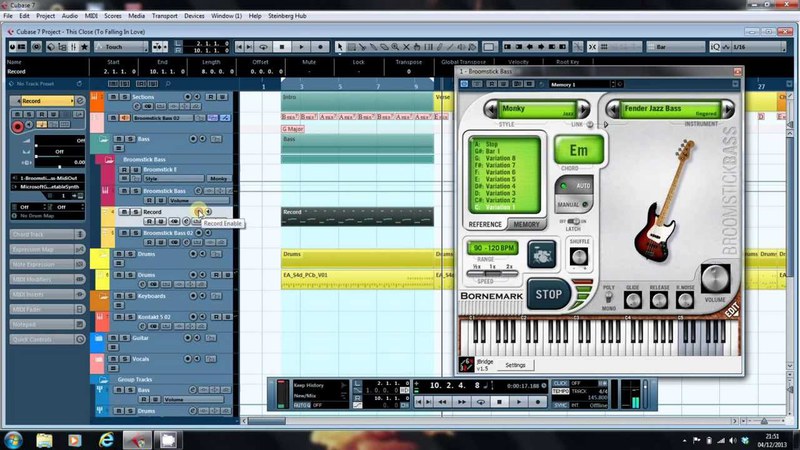
Task: Click the Shuffle knob
Action: pyautogui.click(x=578, y=256)
